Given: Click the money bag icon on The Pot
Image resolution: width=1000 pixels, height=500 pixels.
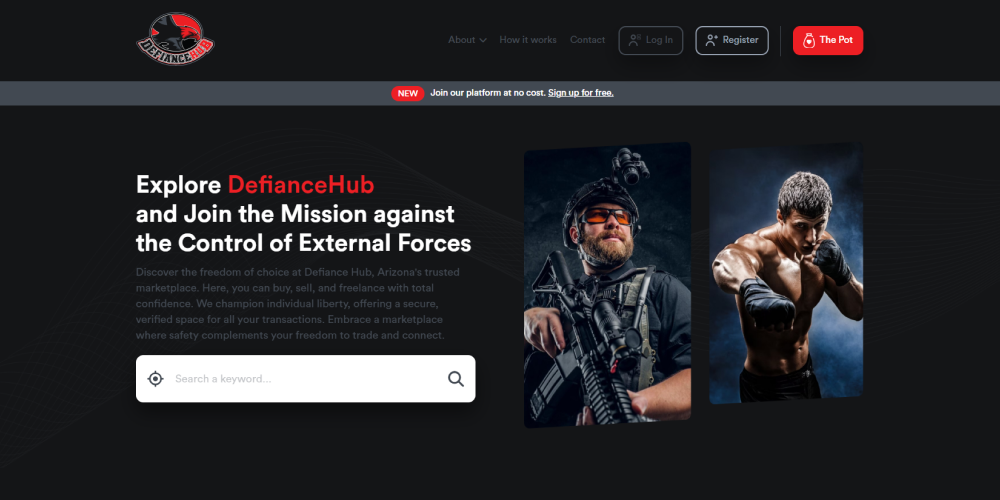Looking at the screenshot, I should coord(809,40).
